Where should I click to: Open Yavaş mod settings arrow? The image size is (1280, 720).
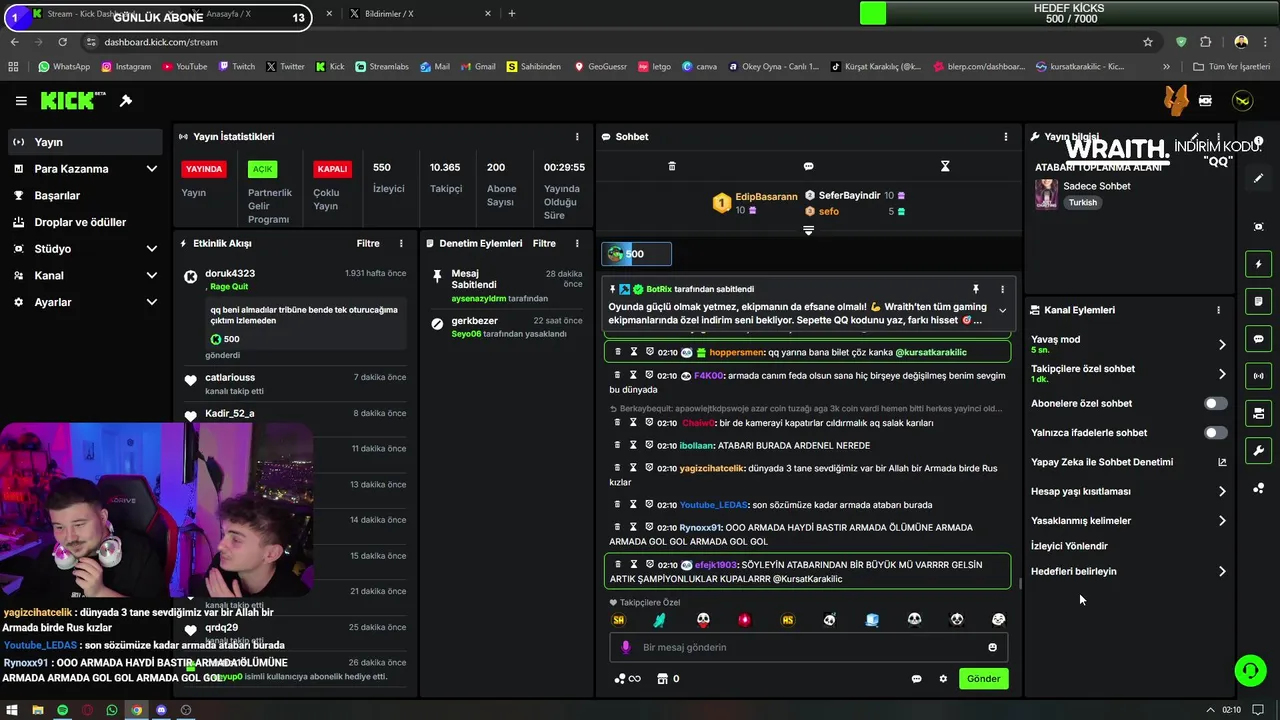[1222, 345]
